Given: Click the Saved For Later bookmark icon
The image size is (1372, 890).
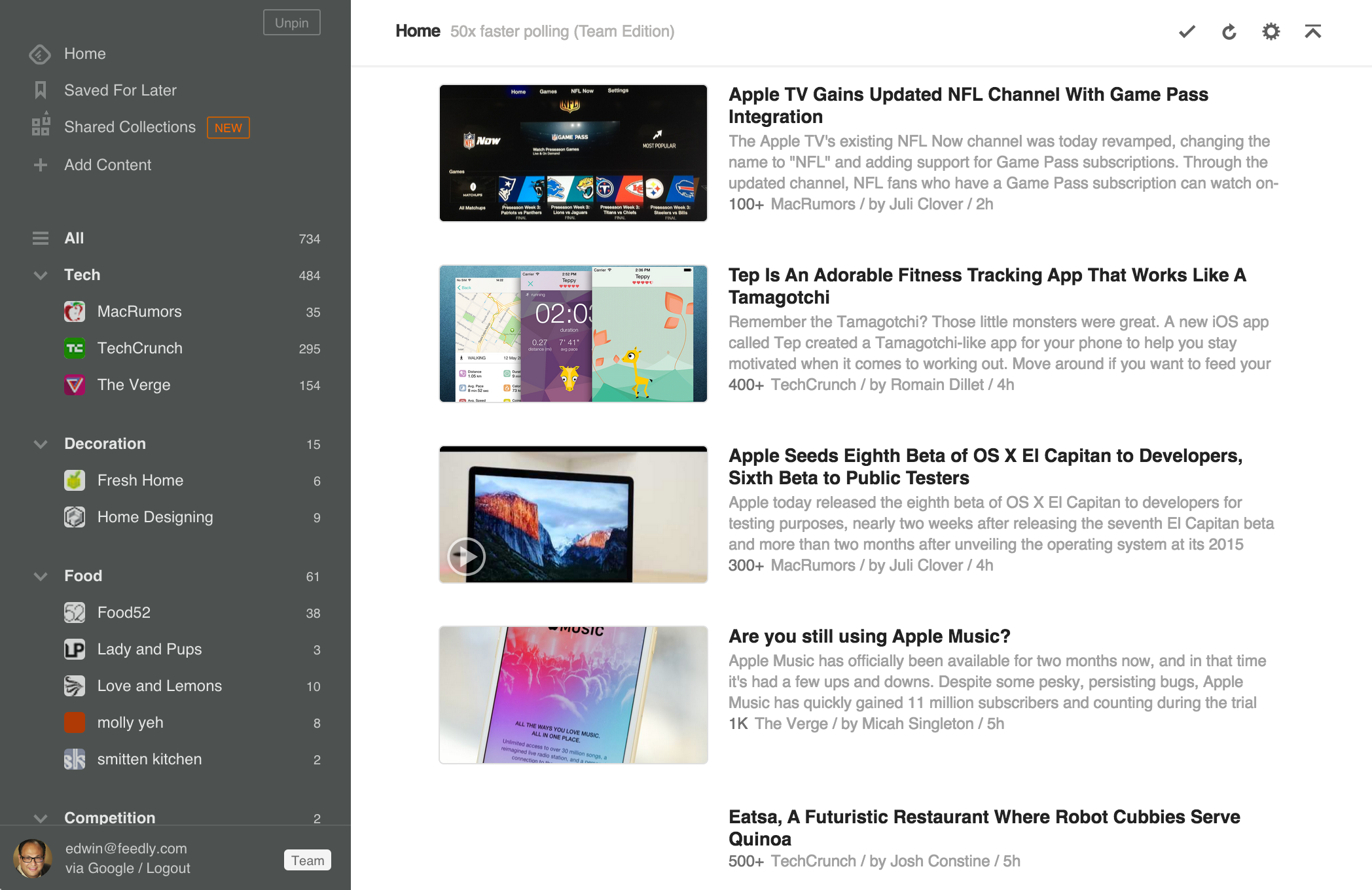Looking at the screenshot, I should (40, 90).
